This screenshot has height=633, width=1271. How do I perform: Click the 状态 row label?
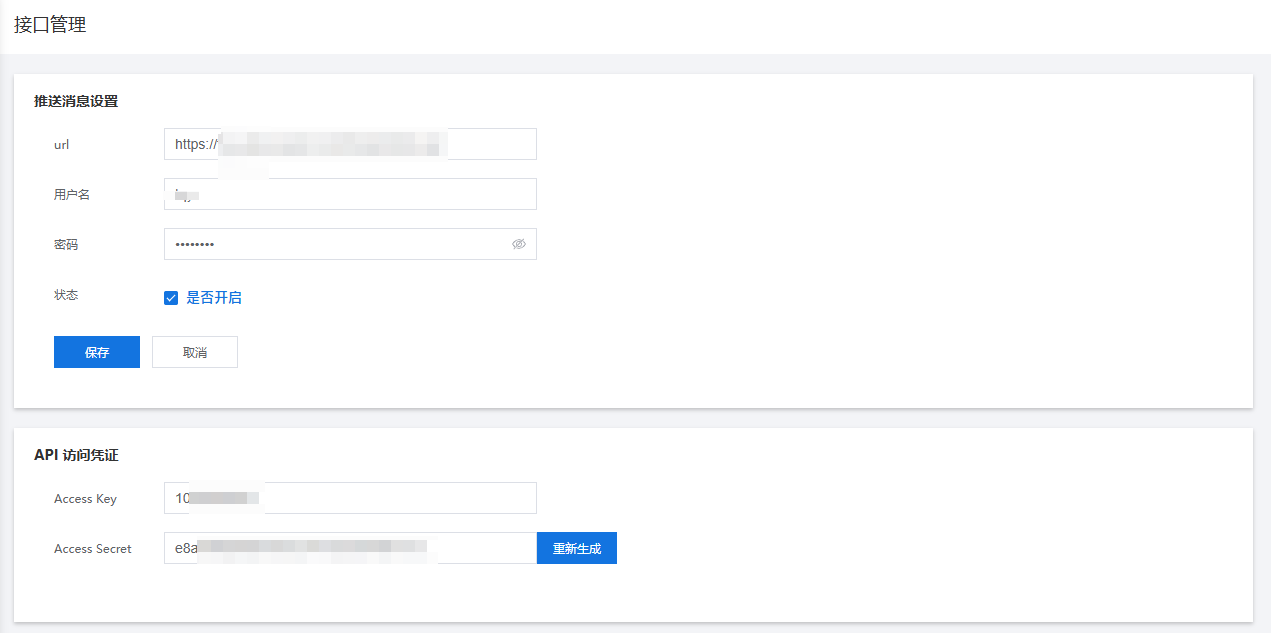[66, 295]
